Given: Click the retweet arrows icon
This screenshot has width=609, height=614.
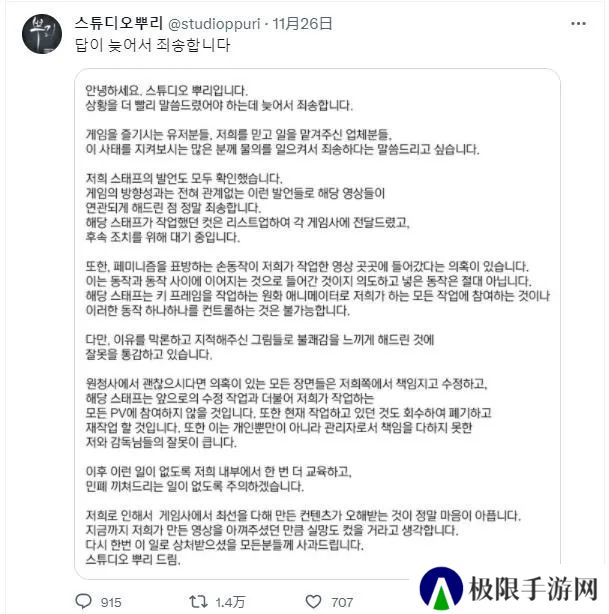Looking at the screenshot, I should pyautogui.click(x=198, y=601).
